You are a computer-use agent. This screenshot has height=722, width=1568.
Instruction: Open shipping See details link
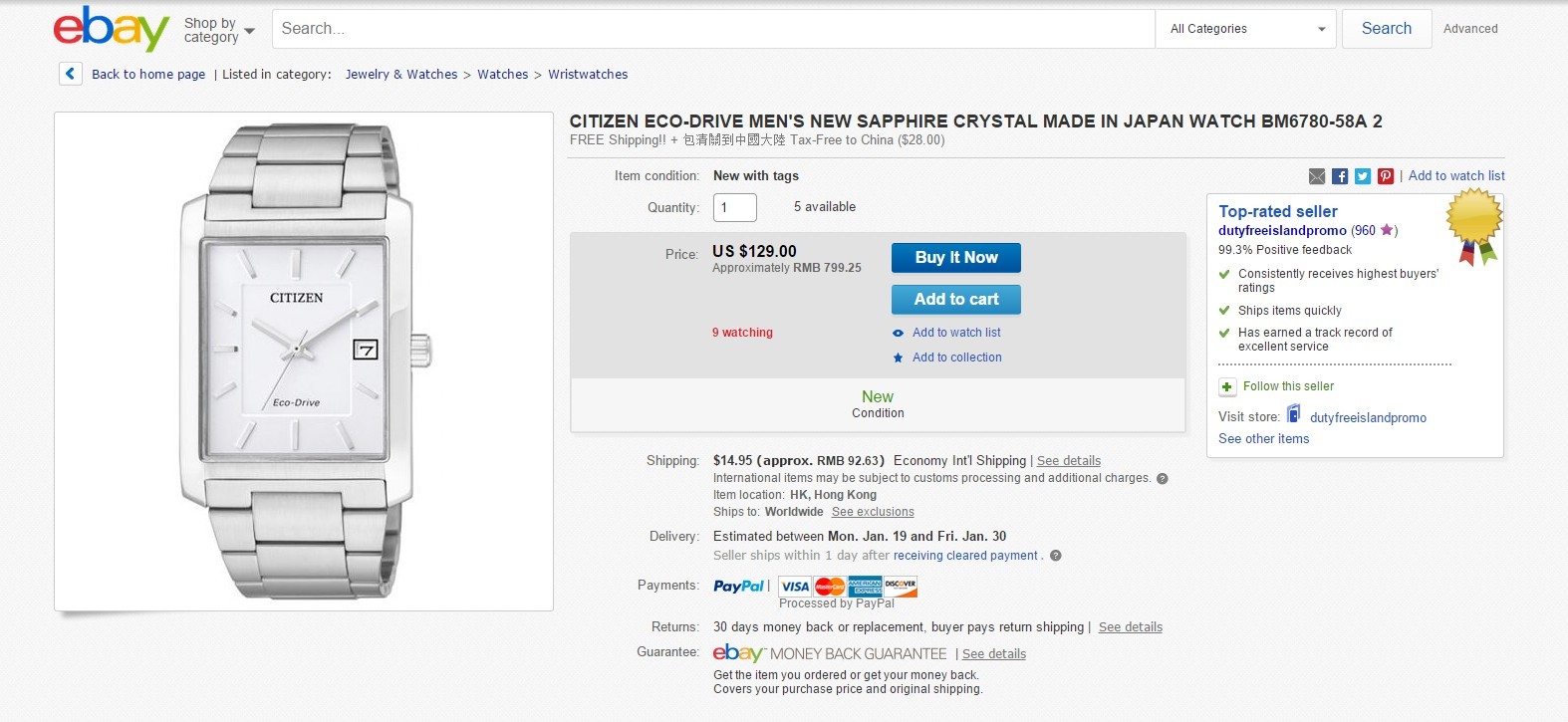[1069, 461]
